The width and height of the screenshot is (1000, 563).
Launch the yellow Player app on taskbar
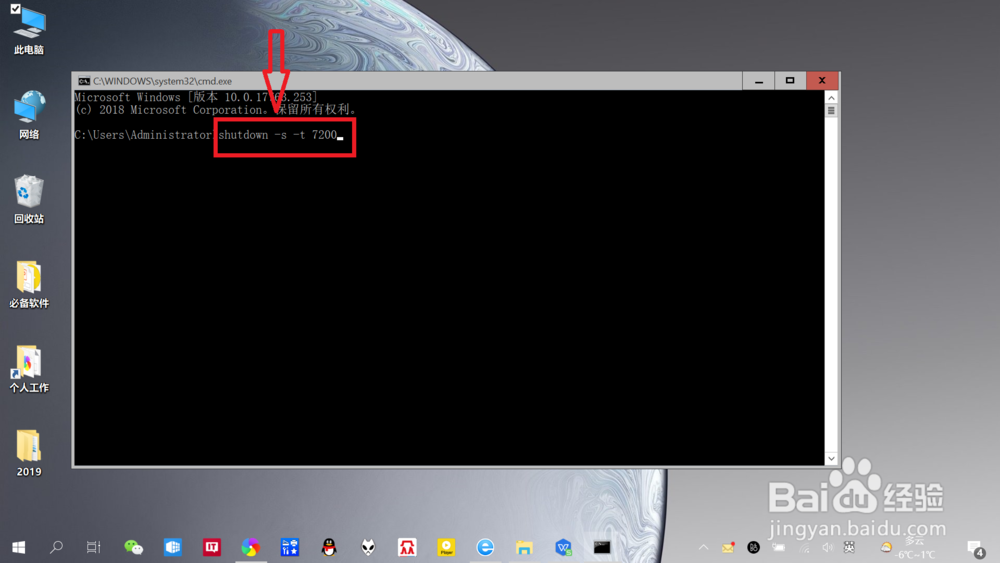(446, 547)
